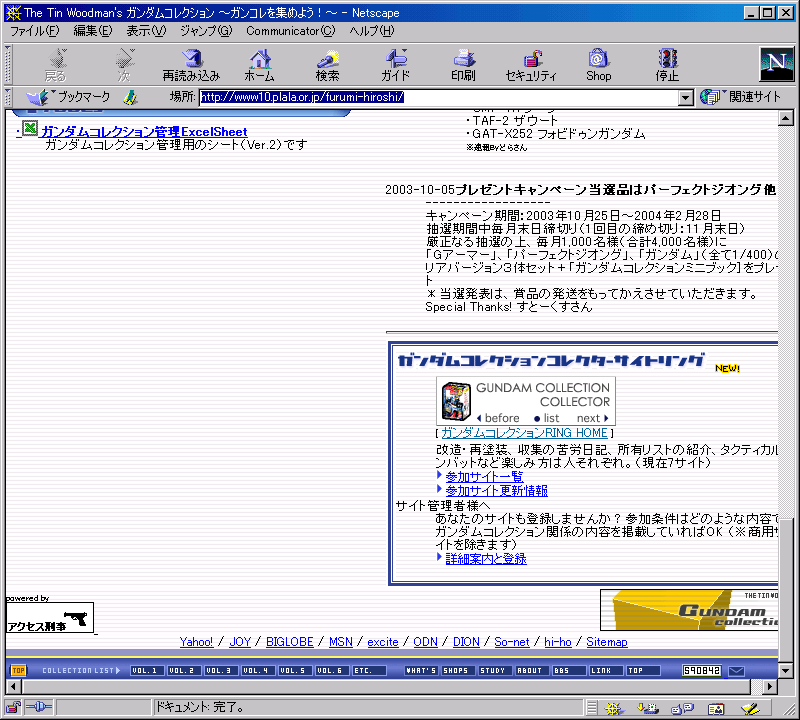This screenshot has width=800, height=720.
Task: Click the Gundam Collection Collector box image
Action: pyautogui.click(x=456, y=401)
